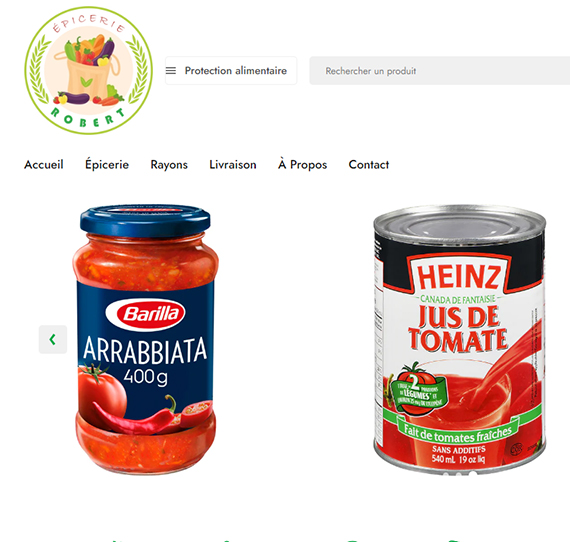
Task: Click the grocery bag illustration in the logo
Action: [89, 69]
